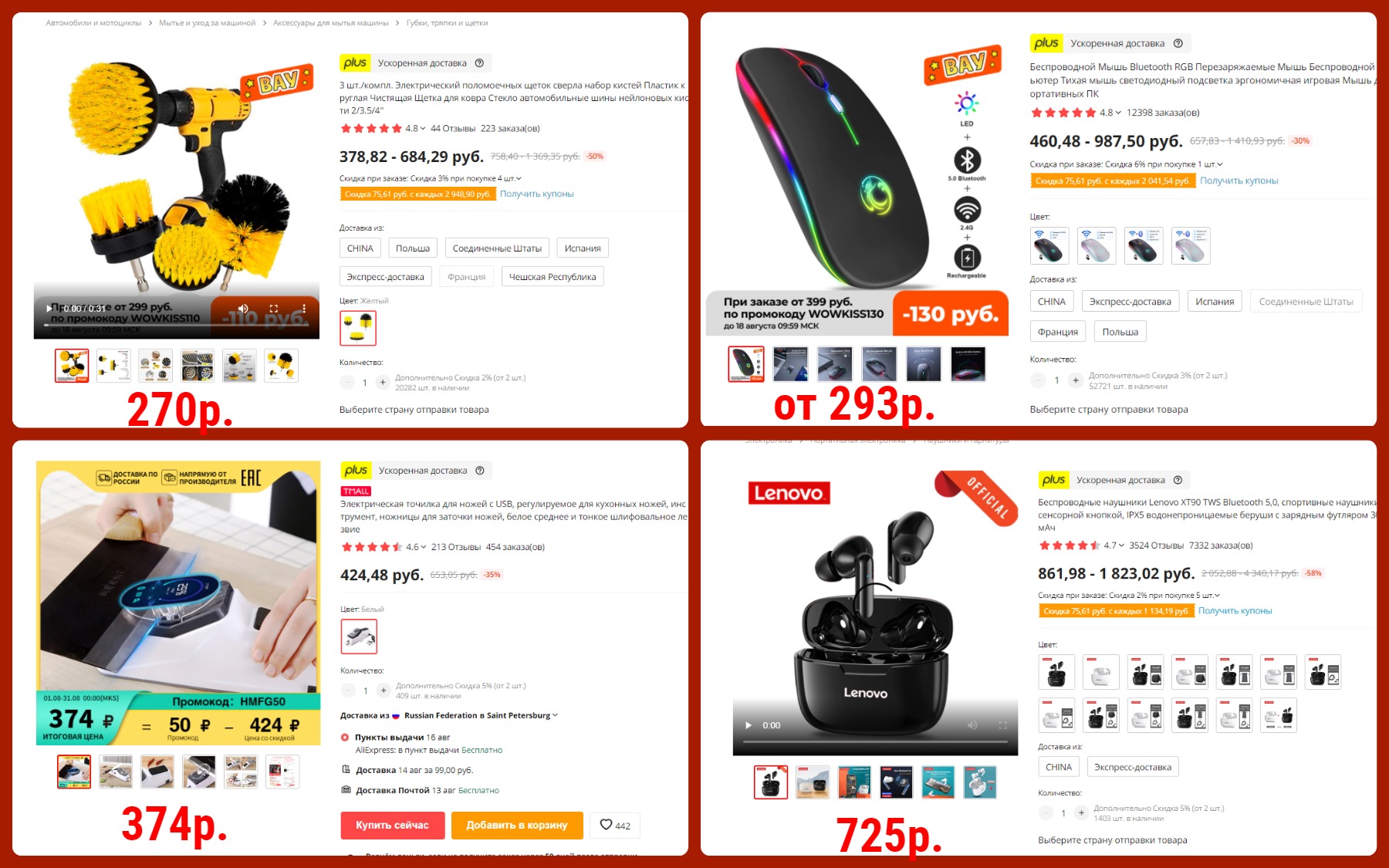Choose Испания shipping for wireless mouse
This screenshot has width=1389, height=868.
pos(1215,302)
